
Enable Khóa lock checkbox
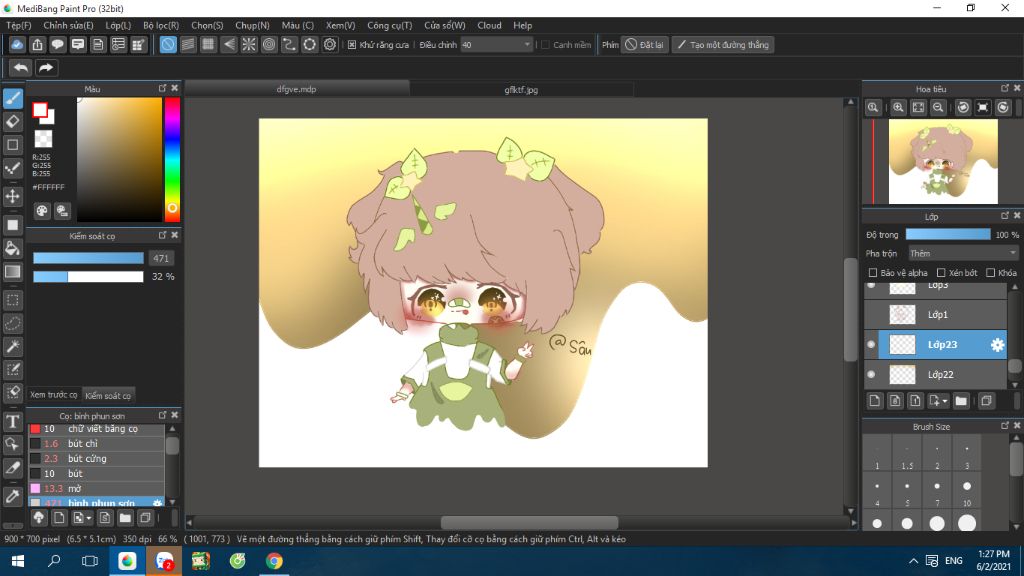pyautogui.click(x=991, y=272)
